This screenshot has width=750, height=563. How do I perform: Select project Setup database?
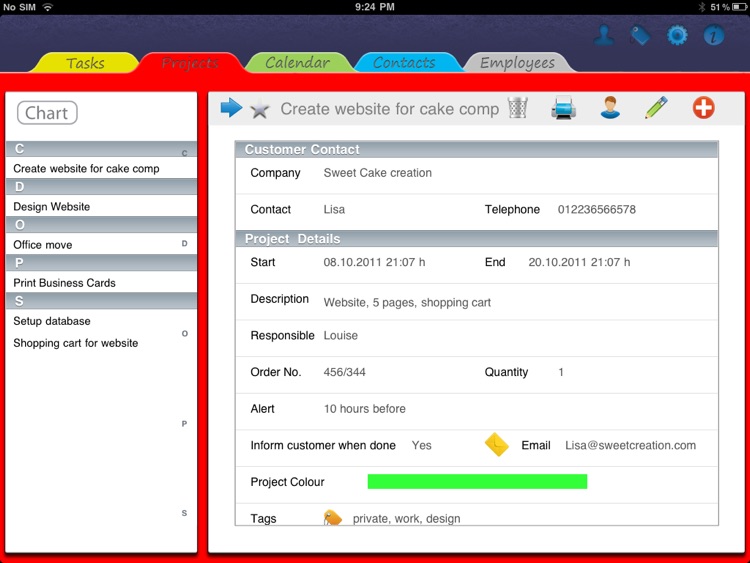click(x=101, y=321)
